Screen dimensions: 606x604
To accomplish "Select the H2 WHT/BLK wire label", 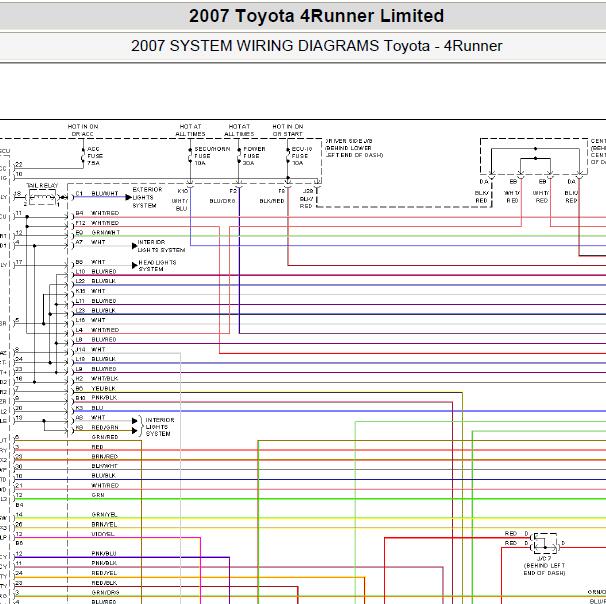I will coord(97,379).
